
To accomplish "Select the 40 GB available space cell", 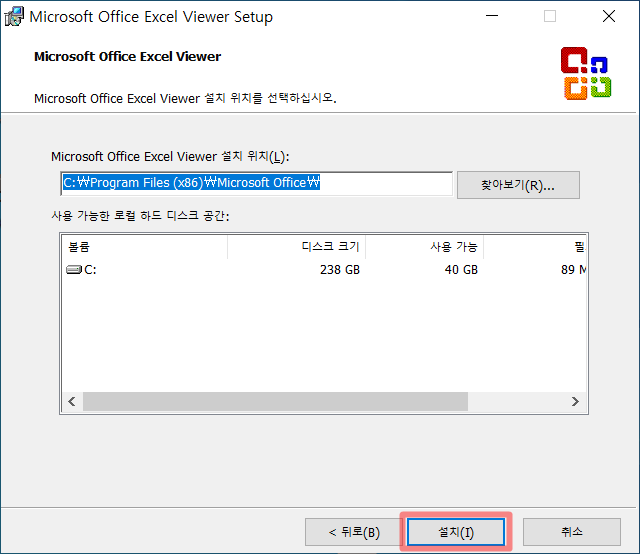I will (461, 269).
